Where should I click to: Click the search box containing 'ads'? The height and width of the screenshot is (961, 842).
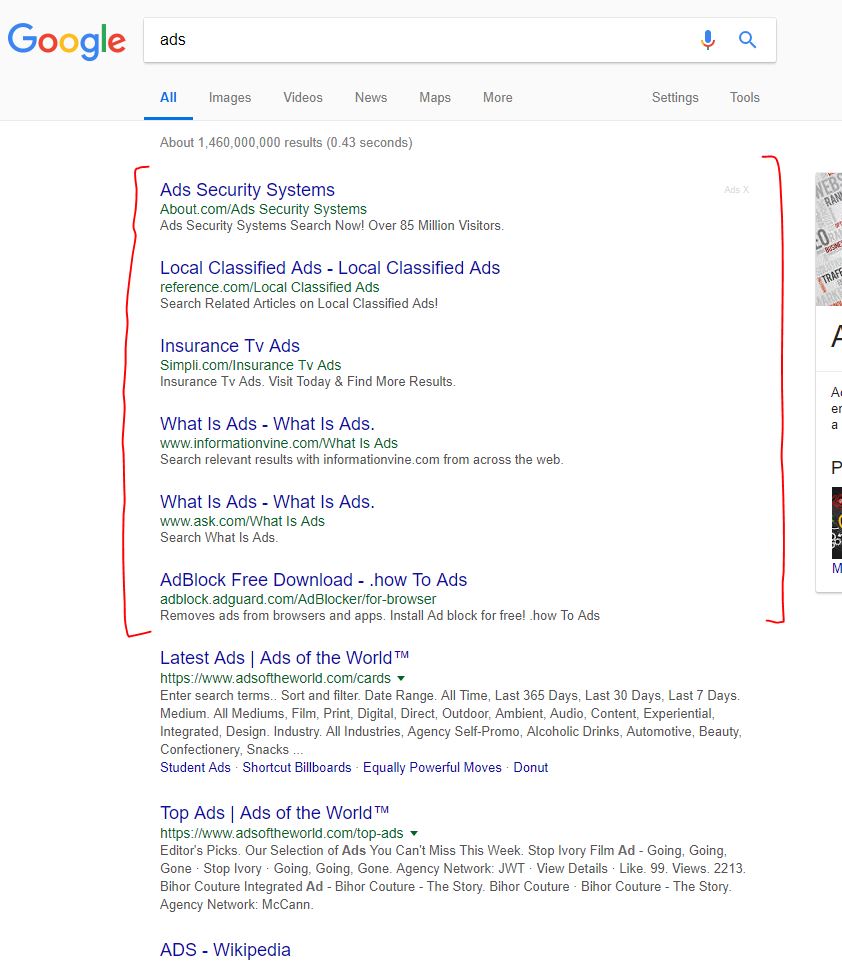click(x=460, y=40)
